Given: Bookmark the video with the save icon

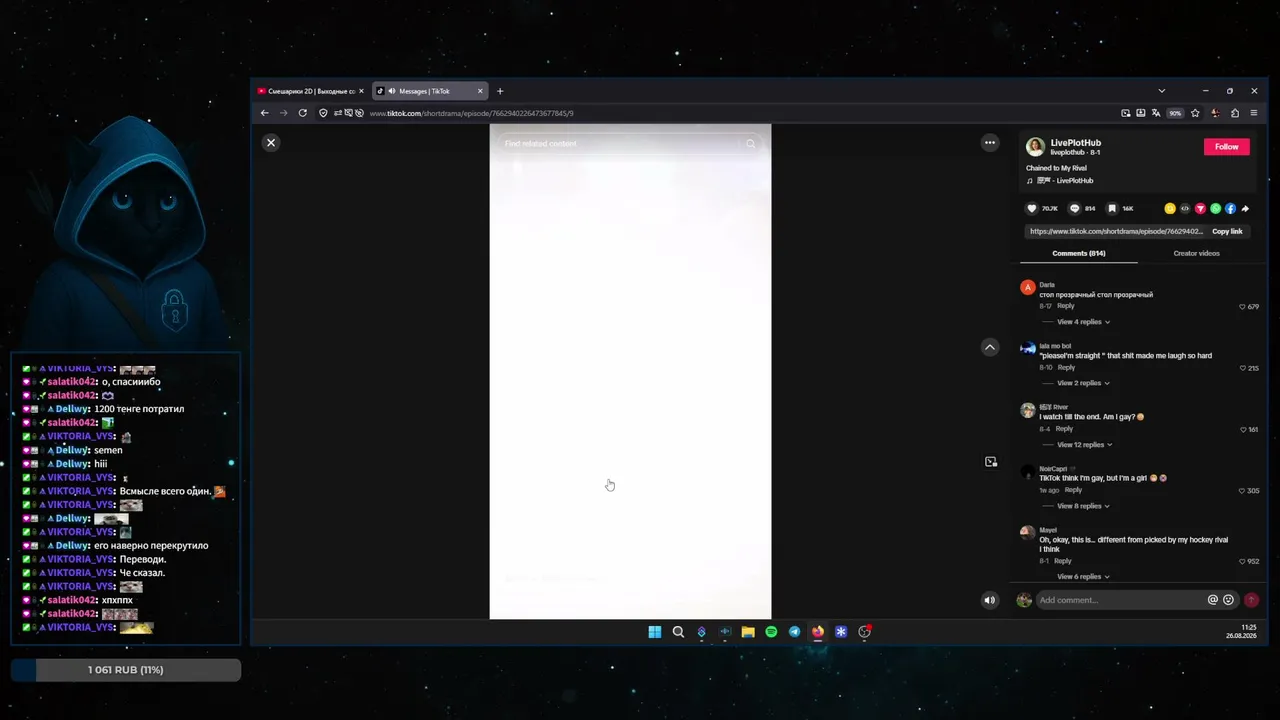Looking at the screenshot, I should point(1113,209).
